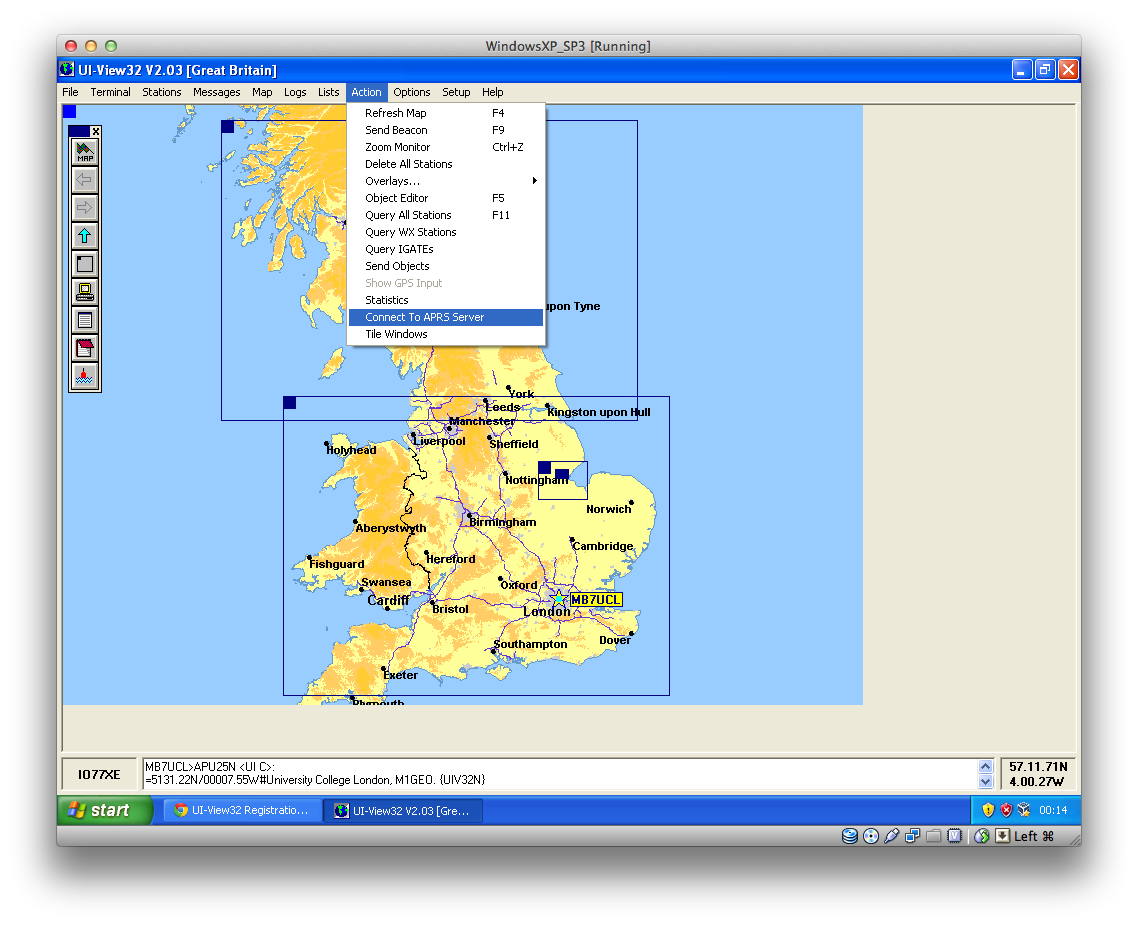Open the Help menu
Image resolution: width=1138 pixels, height=925 pixels.
click(x=493, y=92)
